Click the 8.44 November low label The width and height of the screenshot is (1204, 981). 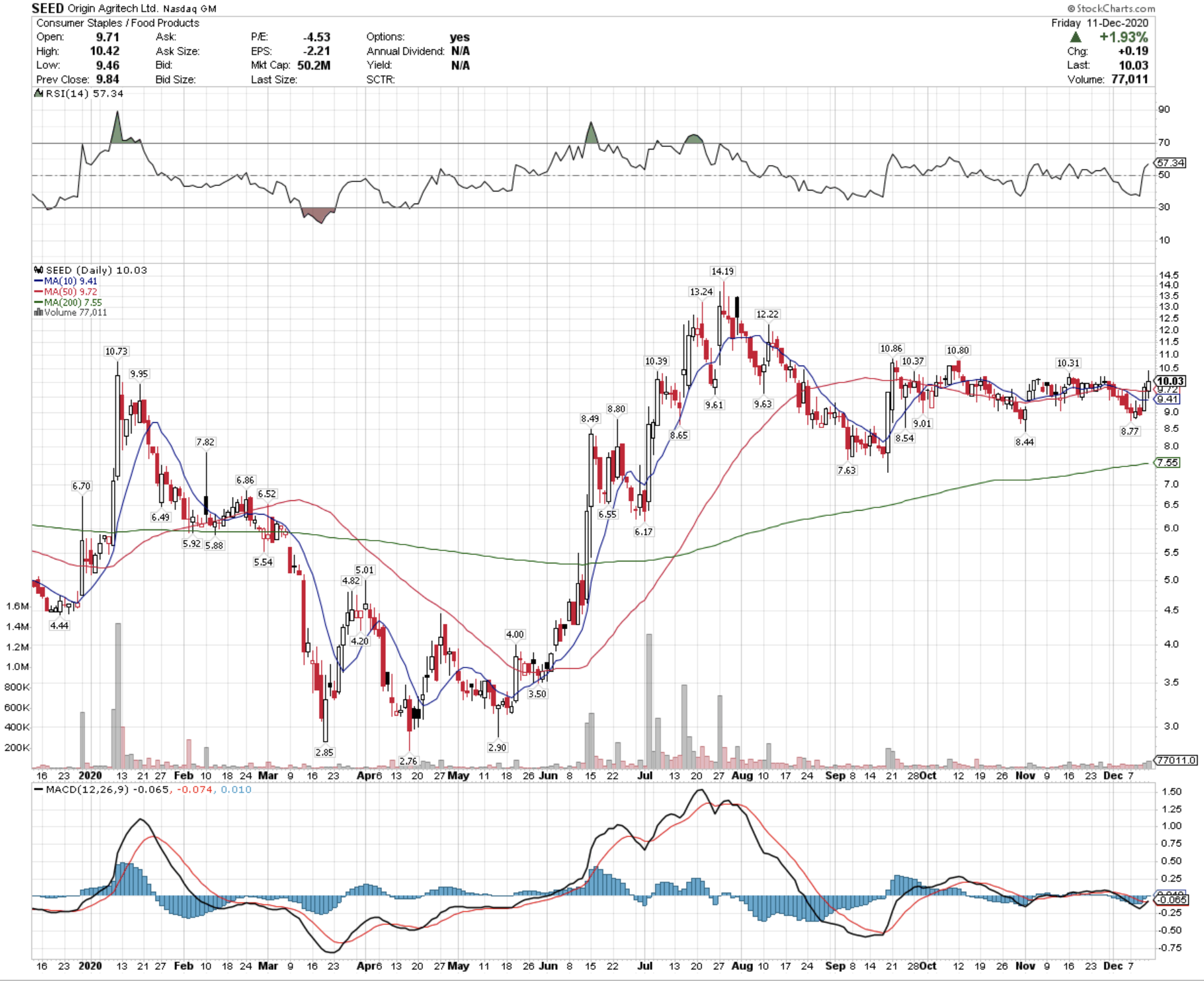(1024, 442)
